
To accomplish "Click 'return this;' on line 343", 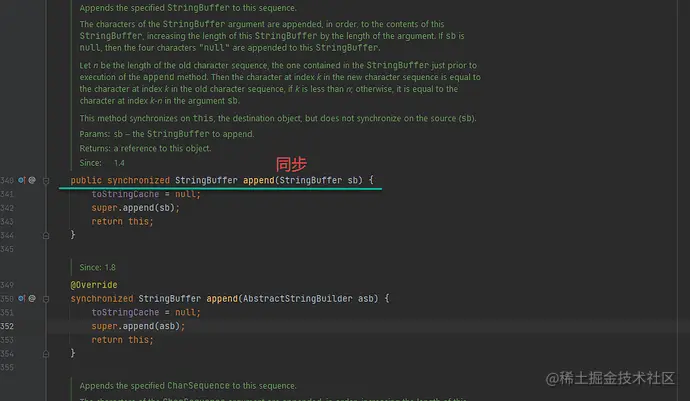I will pyautogui.click(x=122, y=221).
